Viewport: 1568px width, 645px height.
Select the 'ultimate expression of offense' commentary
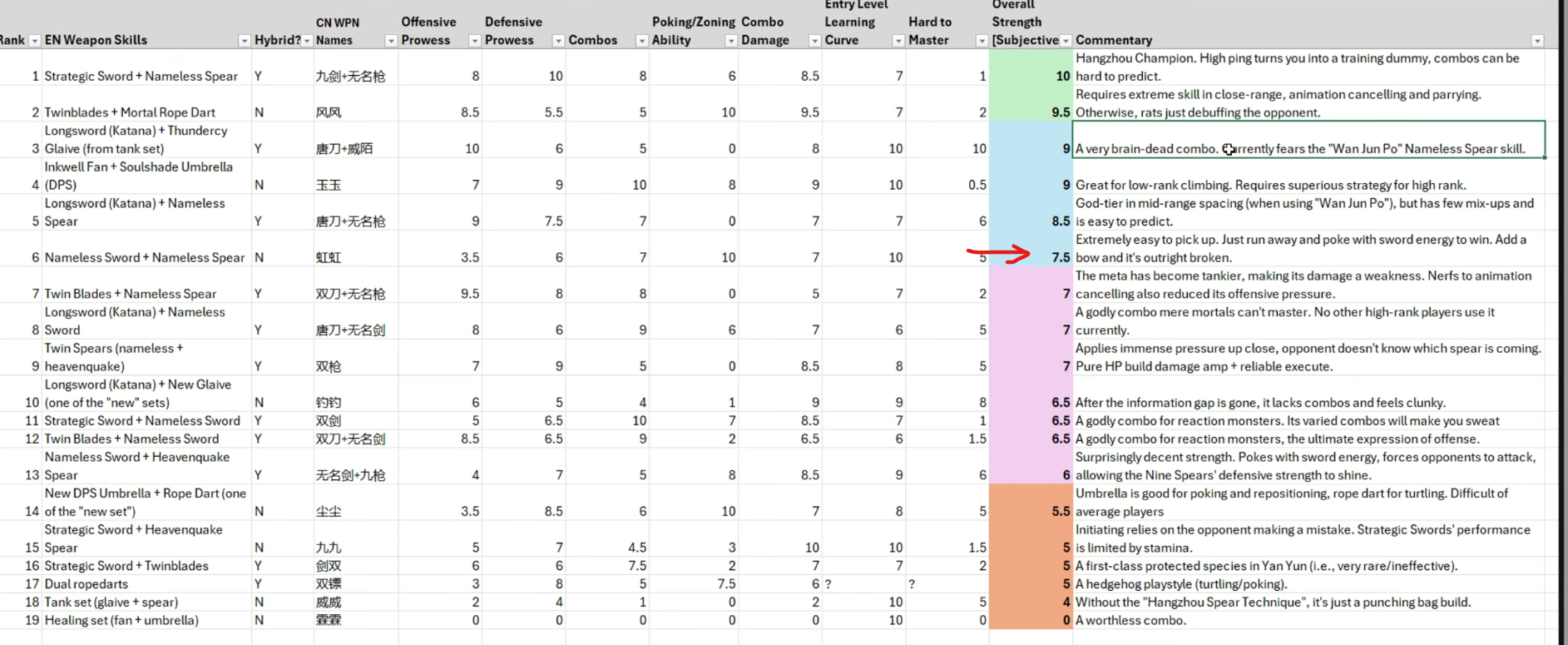pos(1309,439)
